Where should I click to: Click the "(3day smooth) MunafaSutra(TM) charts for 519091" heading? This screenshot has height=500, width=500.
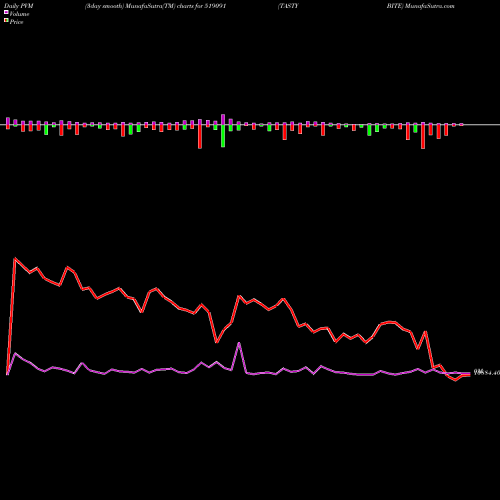[155, 6]
